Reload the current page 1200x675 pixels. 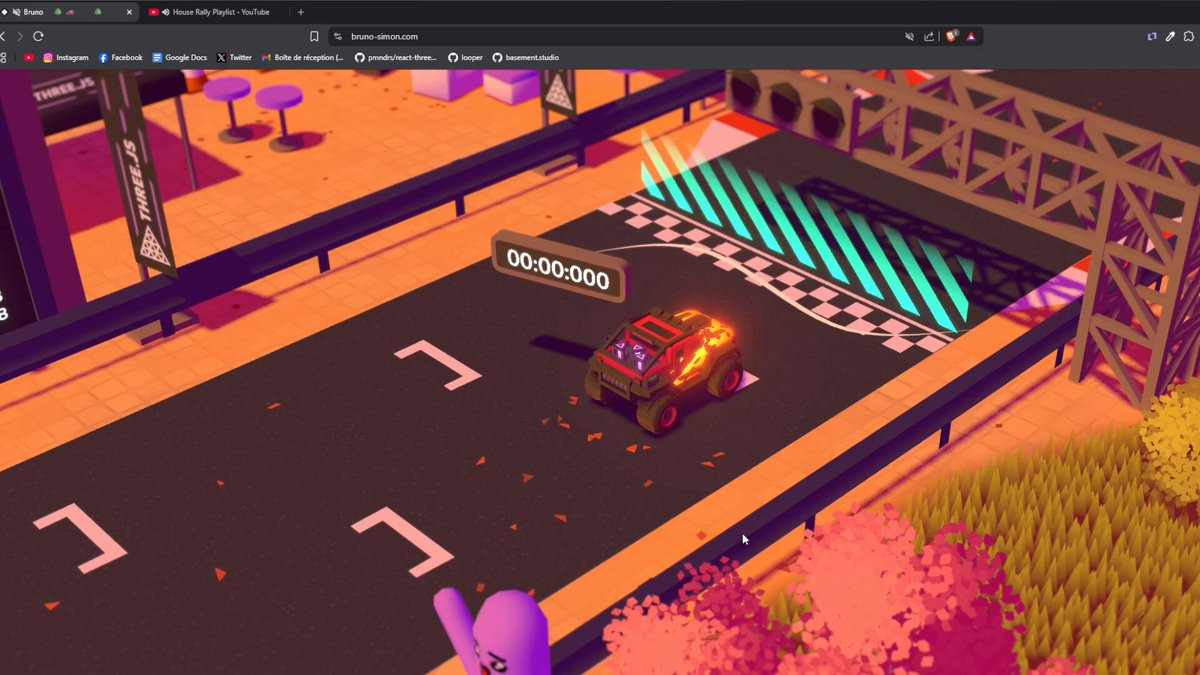pos(39,36)
